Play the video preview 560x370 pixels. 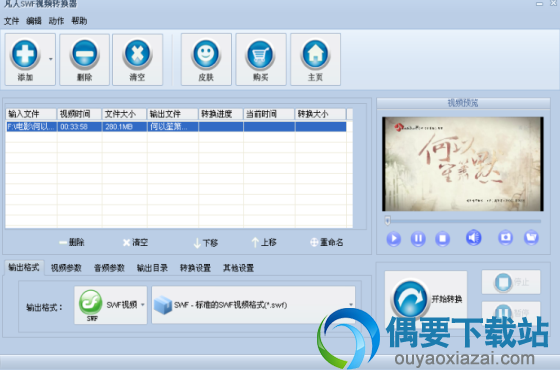pos(394,239)
